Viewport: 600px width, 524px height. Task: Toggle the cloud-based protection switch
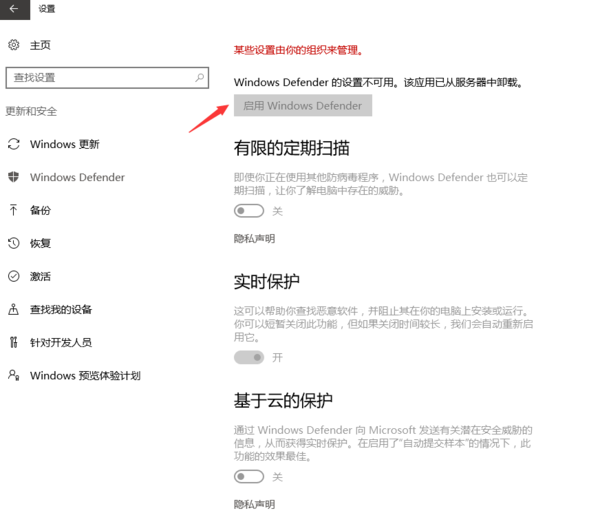249,477
